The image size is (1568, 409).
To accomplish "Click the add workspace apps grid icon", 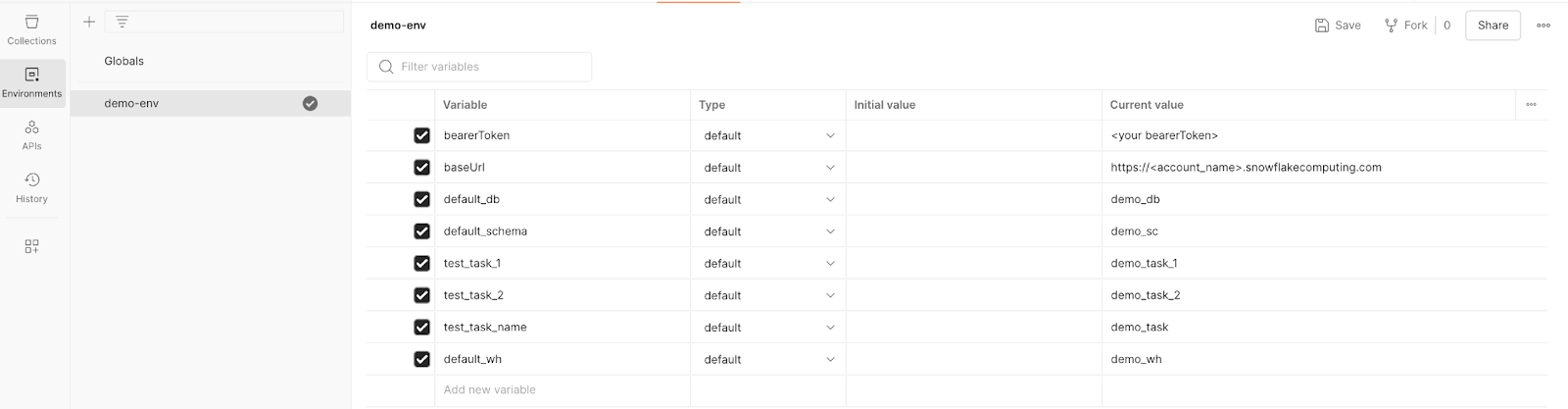I will coord(31,246).
